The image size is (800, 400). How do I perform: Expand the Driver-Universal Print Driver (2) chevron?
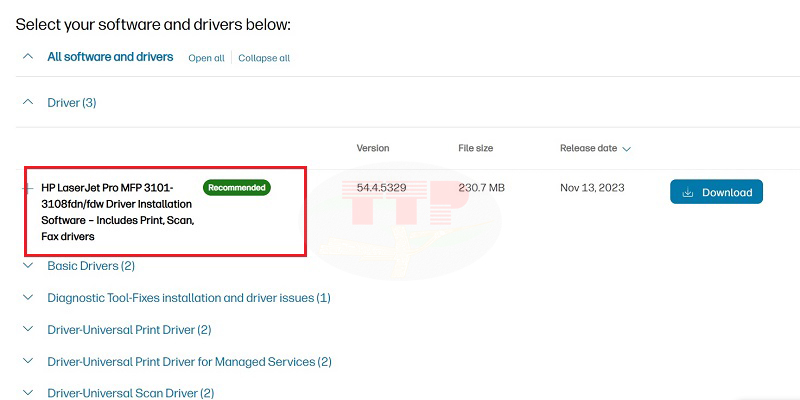pos(29,329)
